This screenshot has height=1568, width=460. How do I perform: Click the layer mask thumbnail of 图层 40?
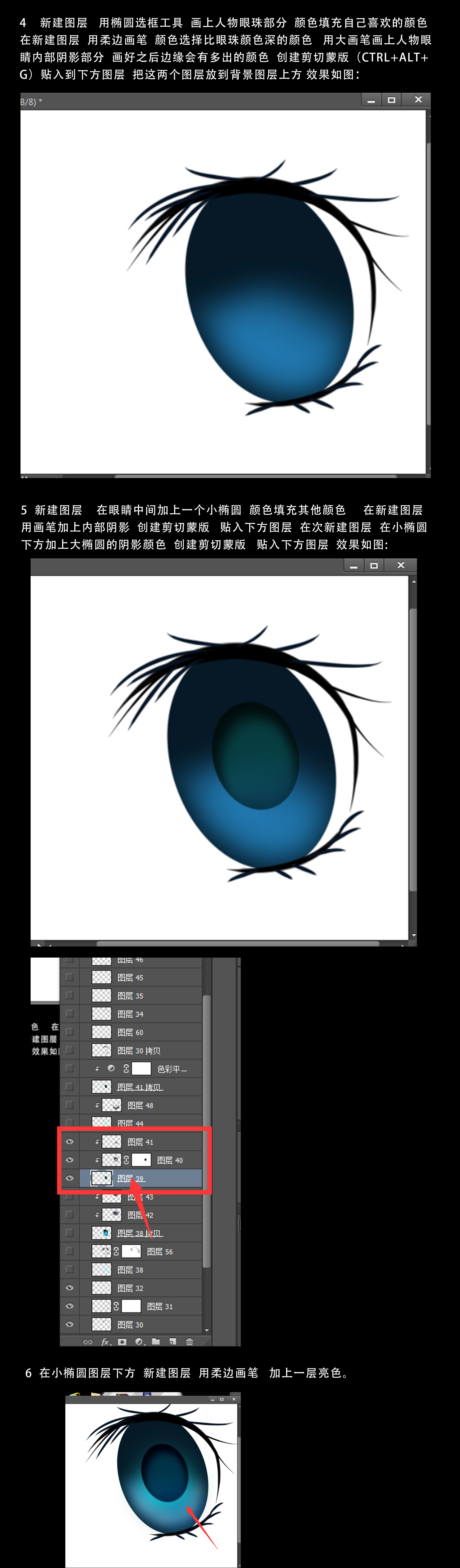141,1160
